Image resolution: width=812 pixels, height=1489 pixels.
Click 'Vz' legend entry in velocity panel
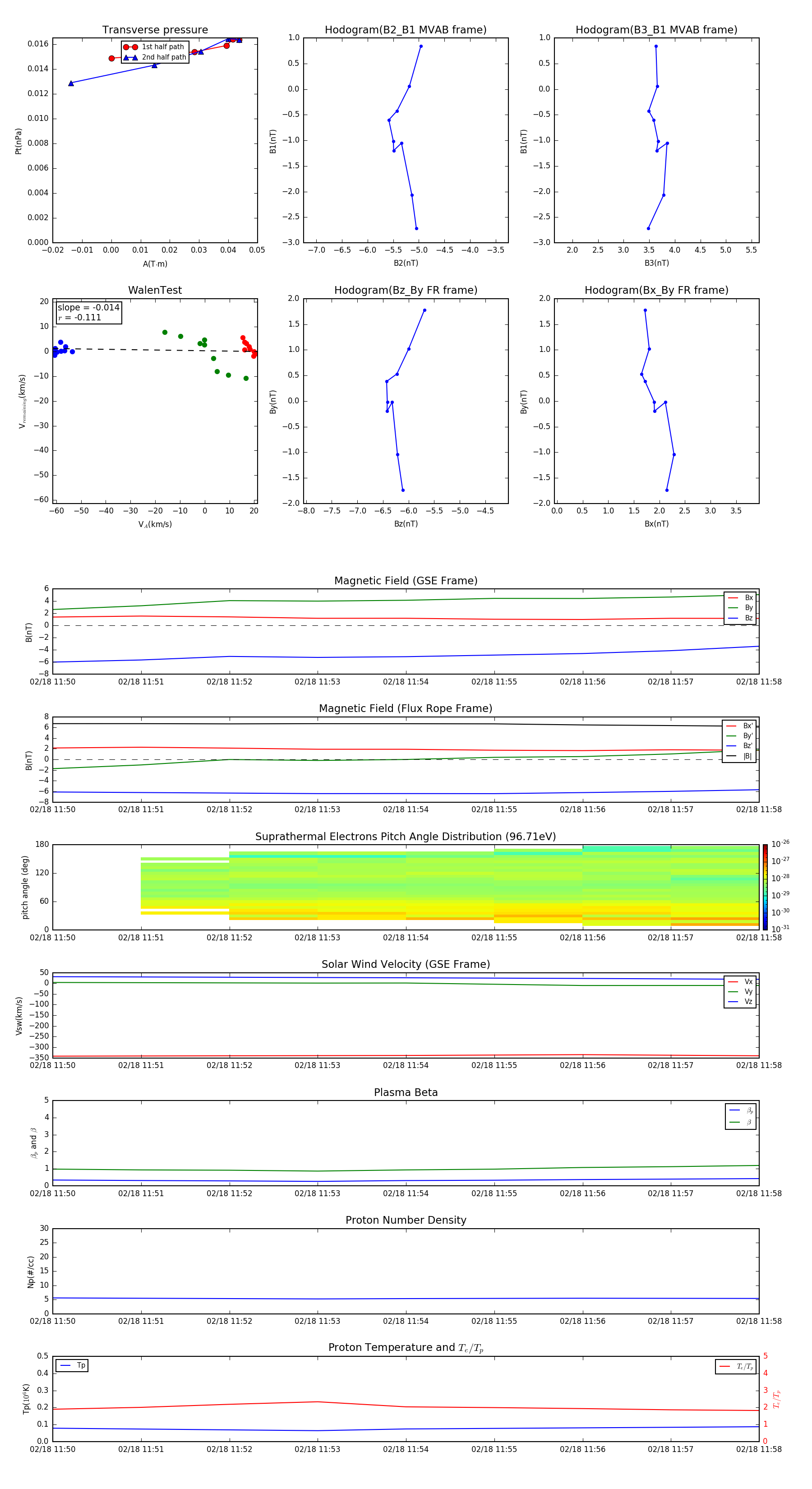pyautogui.click(x=740, y=1001)
